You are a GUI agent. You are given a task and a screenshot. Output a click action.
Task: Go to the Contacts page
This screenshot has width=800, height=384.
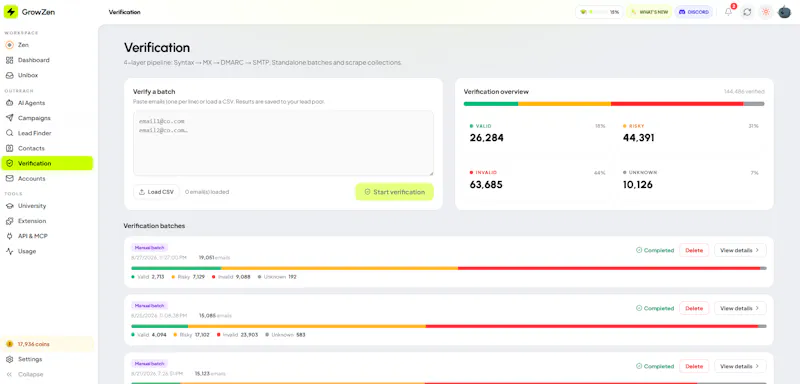point(47,148)
